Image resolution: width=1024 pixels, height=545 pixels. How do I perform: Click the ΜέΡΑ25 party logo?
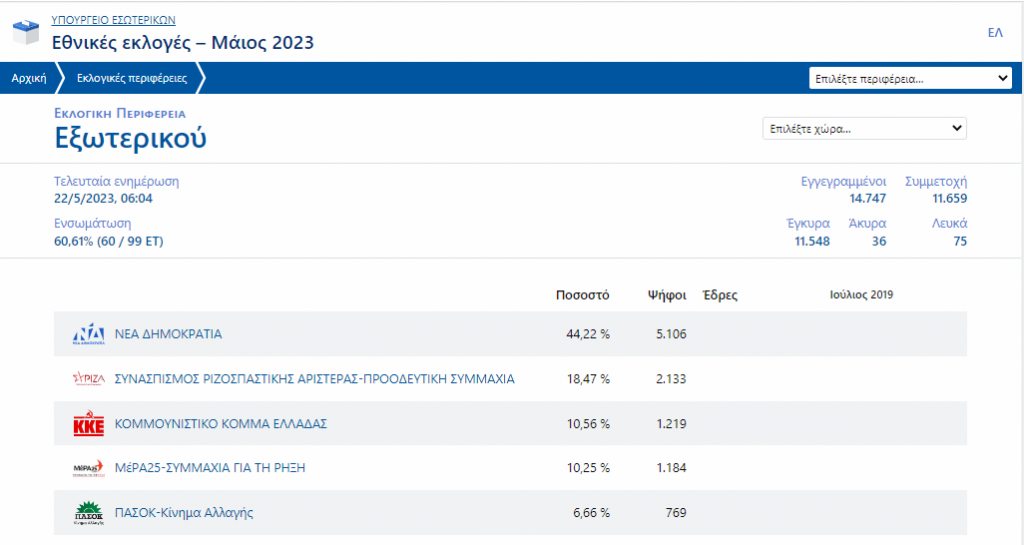coord(89,468)
